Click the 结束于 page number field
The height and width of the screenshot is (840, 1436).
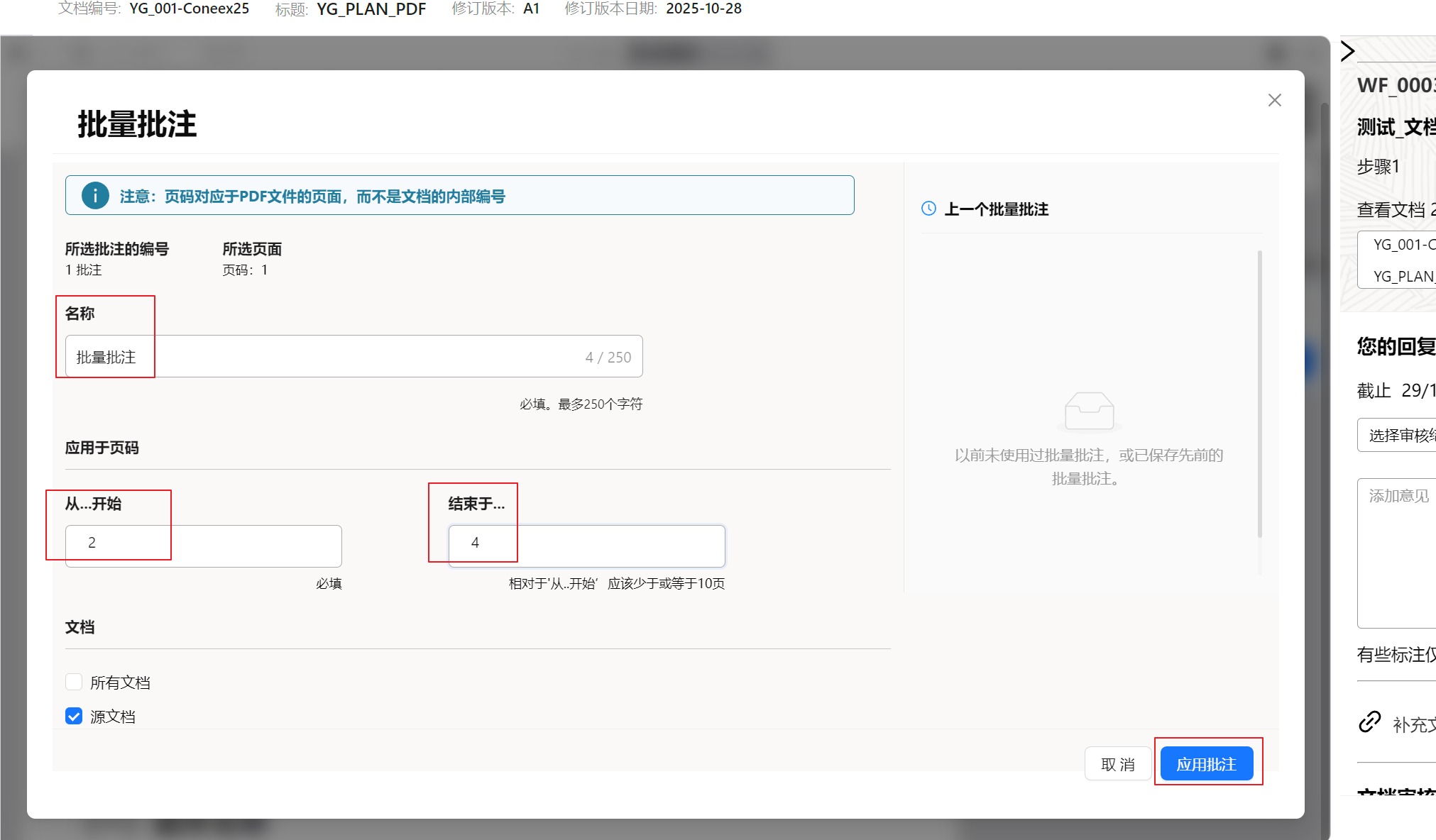pos(586,545)
